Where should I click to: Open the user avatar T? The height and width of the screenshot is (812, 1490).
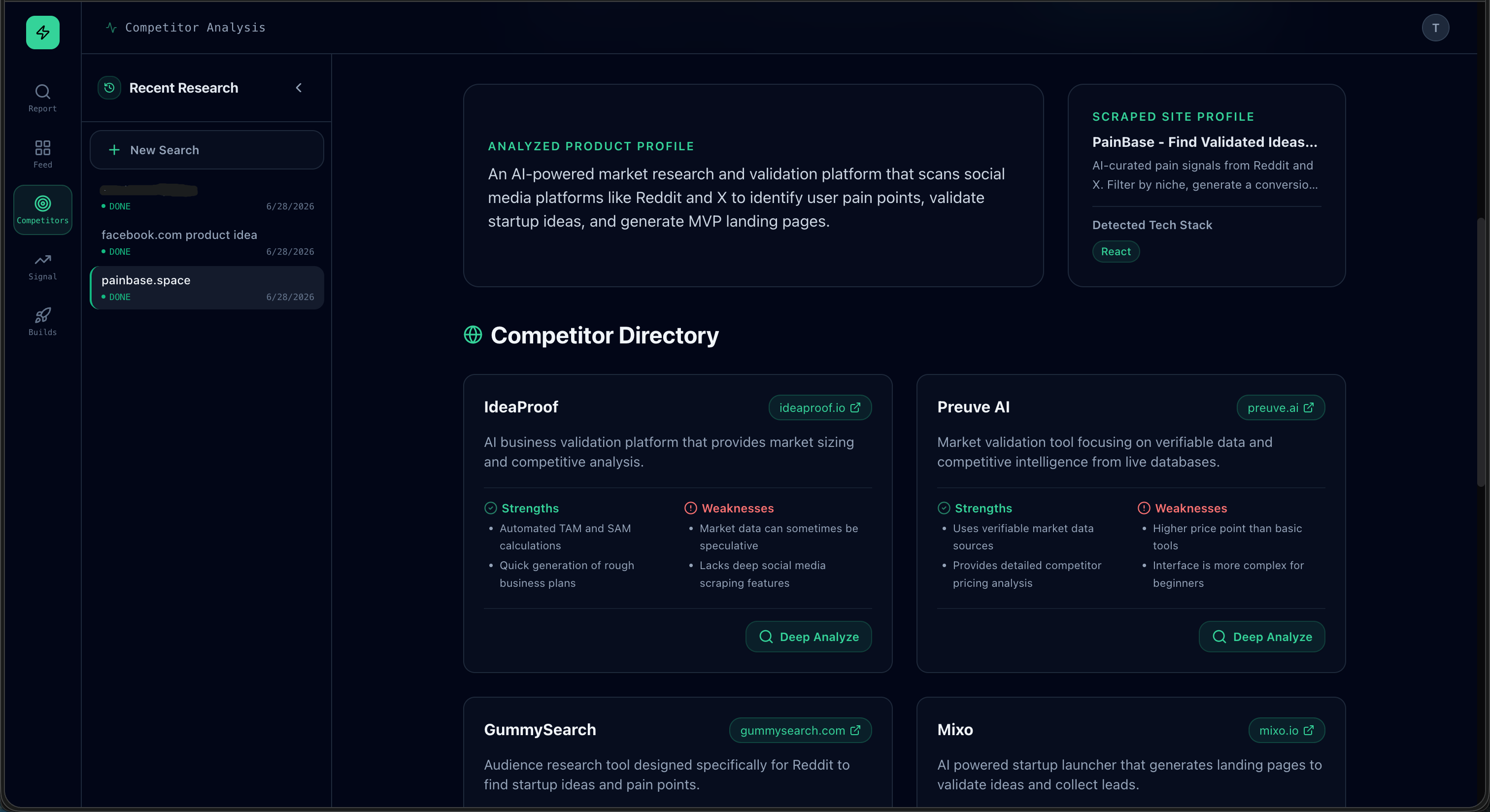coord(1435,28)
